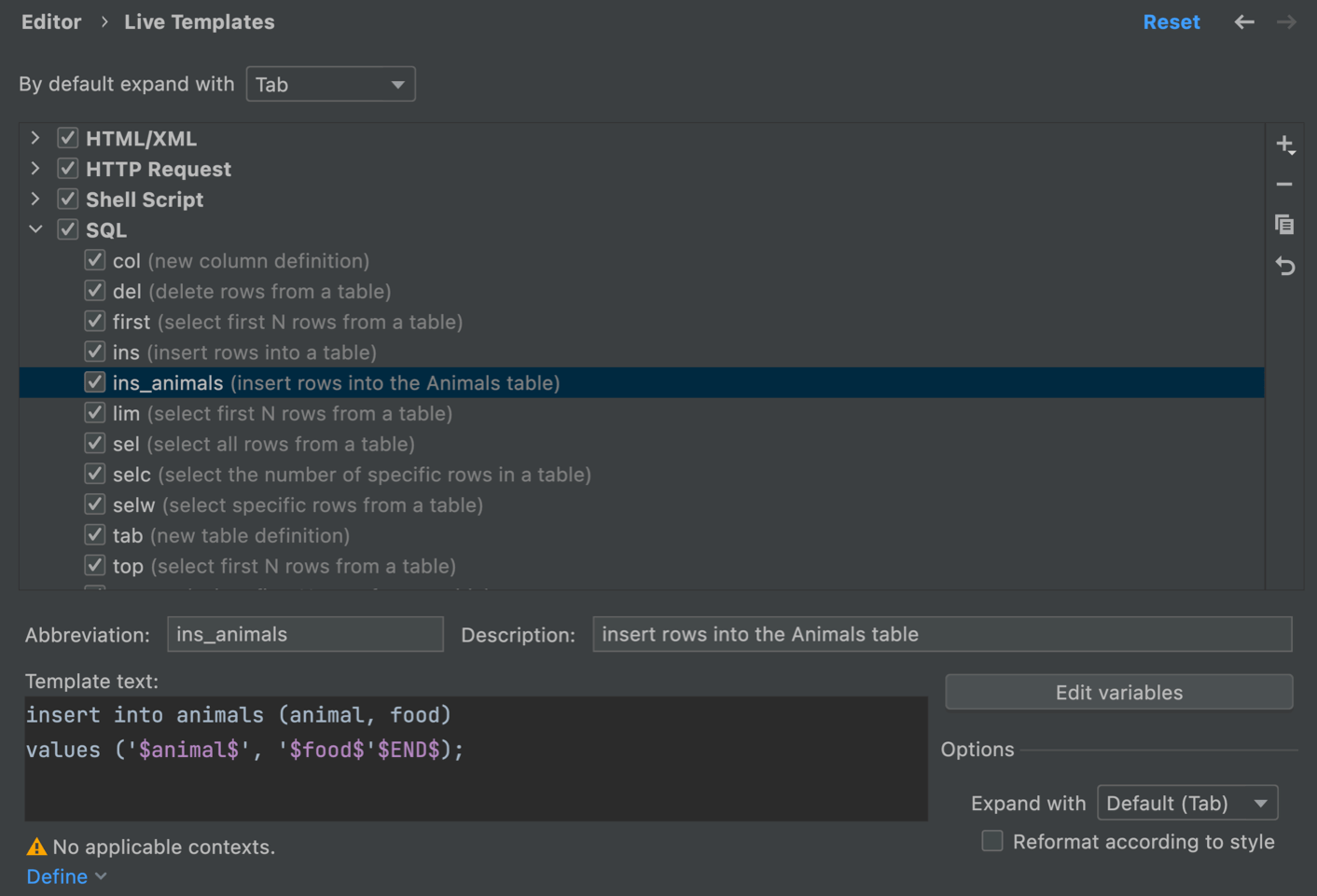The image size is (1317, 896).
Task: Disable the SQL template group checkbox
Action: pyautogui.click(x=67, y=228)
